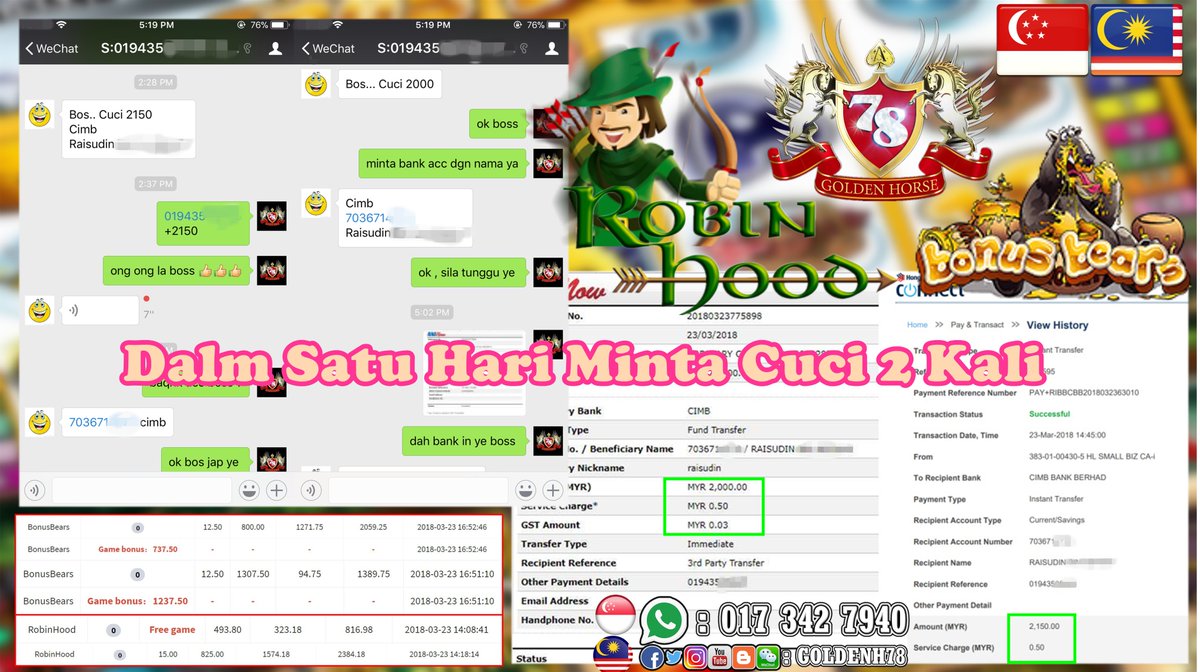
Task: Tap the WhatsApp logo beside 017 342 7940
Action: (664, 622)
